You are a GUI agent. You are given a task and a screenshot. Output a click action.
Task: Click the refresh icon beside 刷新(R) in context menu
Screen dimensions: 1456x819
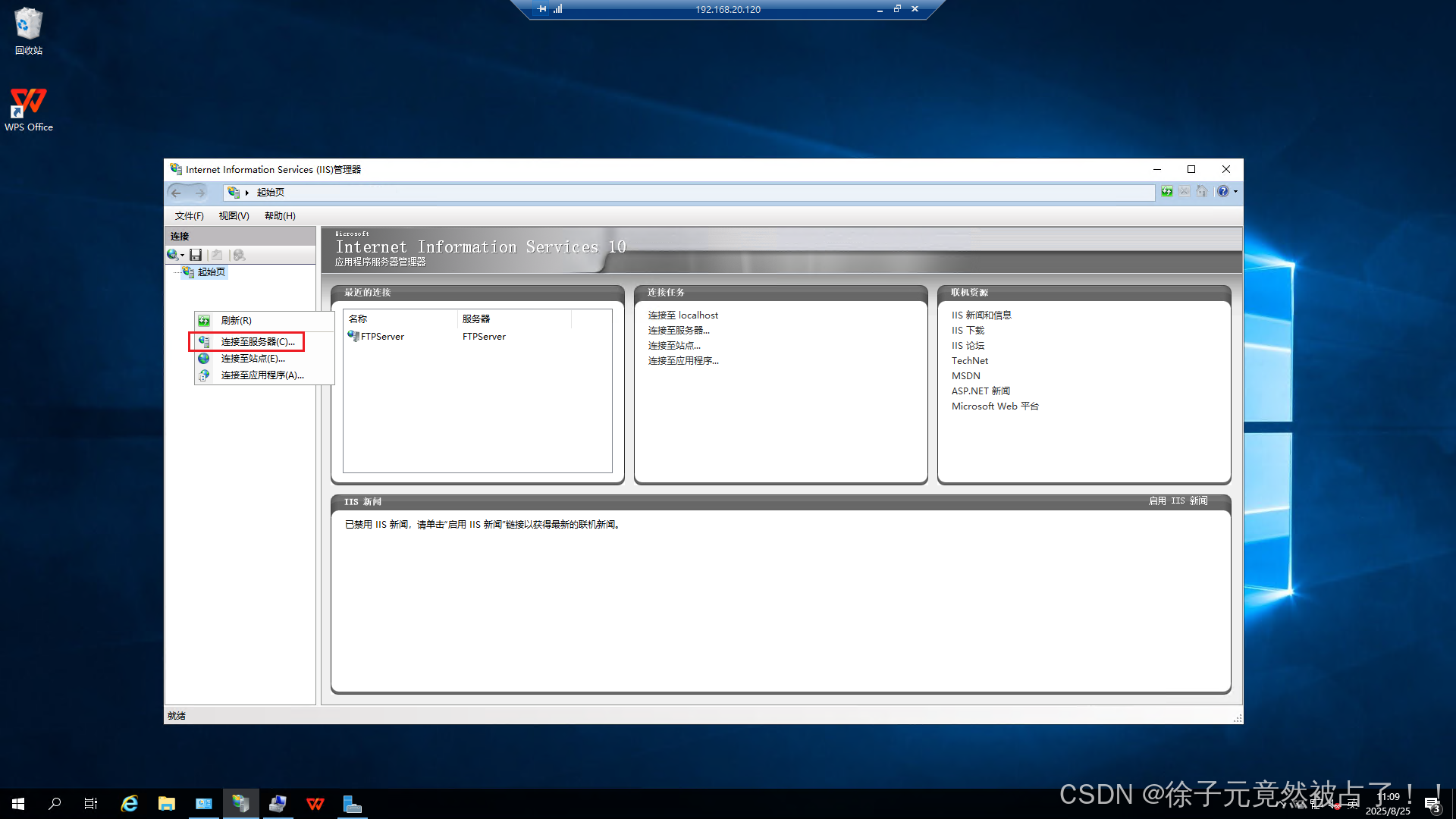204,321
